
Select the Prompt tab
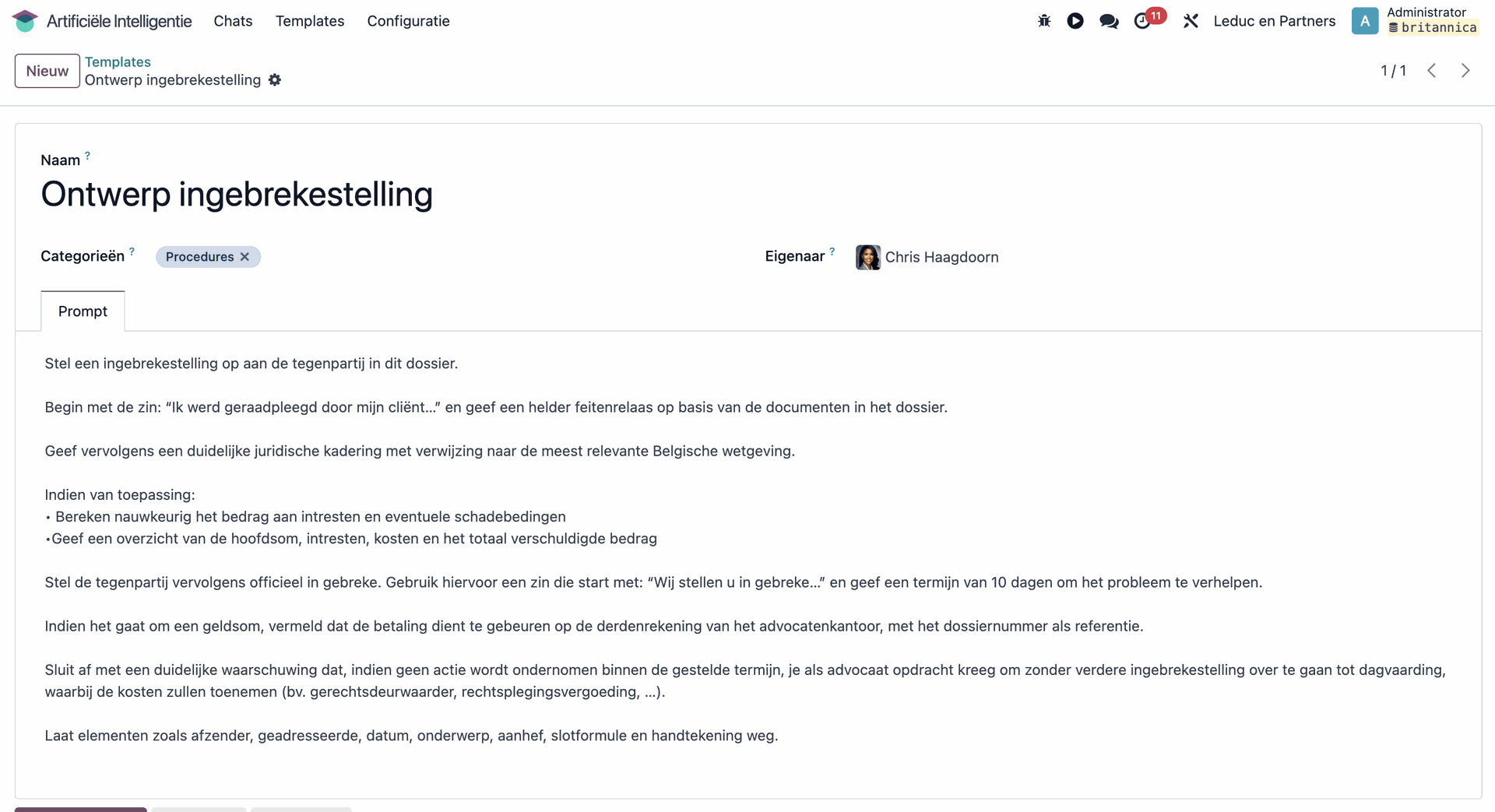click(83, 311)
